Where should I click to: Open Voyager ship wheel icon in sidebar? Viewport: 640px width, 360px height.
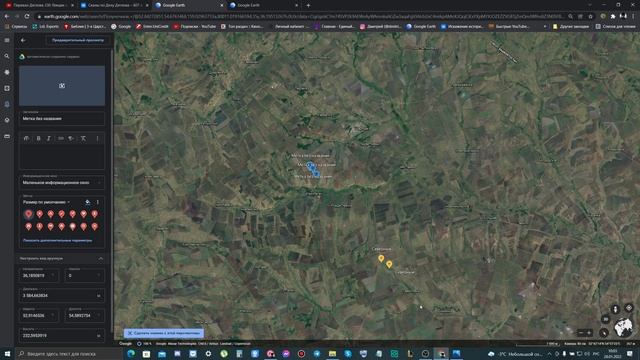coord(7,72)
